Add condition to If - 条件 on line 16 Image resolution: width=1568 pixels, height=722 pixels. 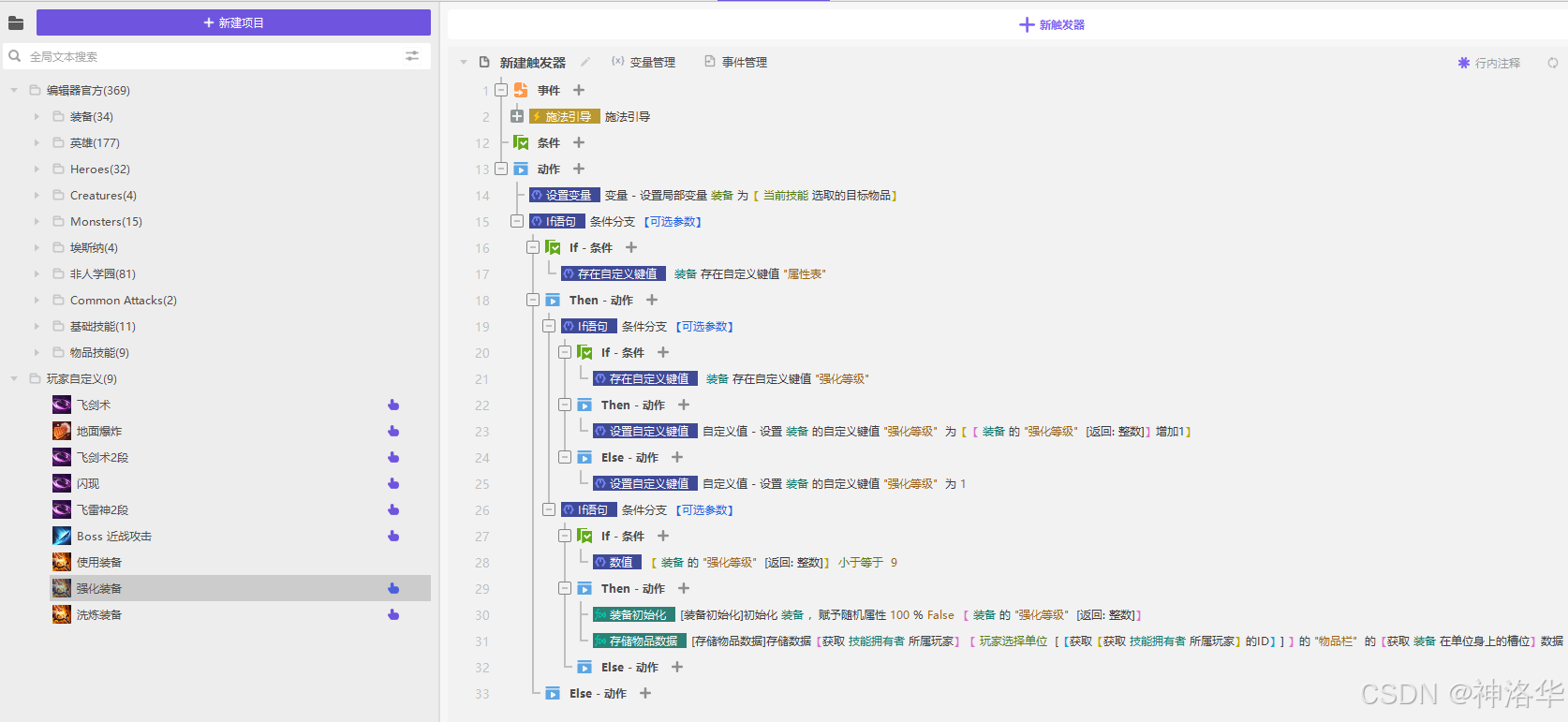[x=631, y=247]
